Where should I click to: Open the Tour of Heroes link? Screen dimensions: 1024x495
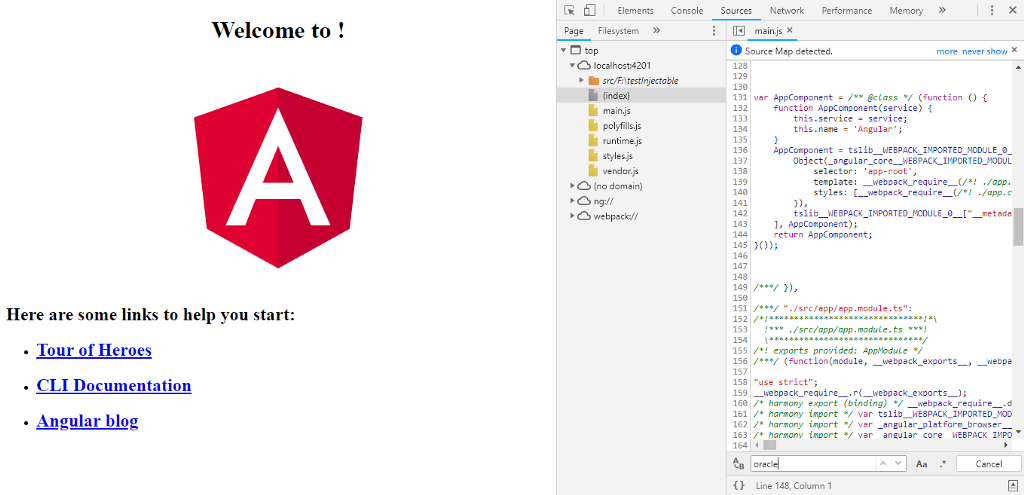[x=94, y=350]
